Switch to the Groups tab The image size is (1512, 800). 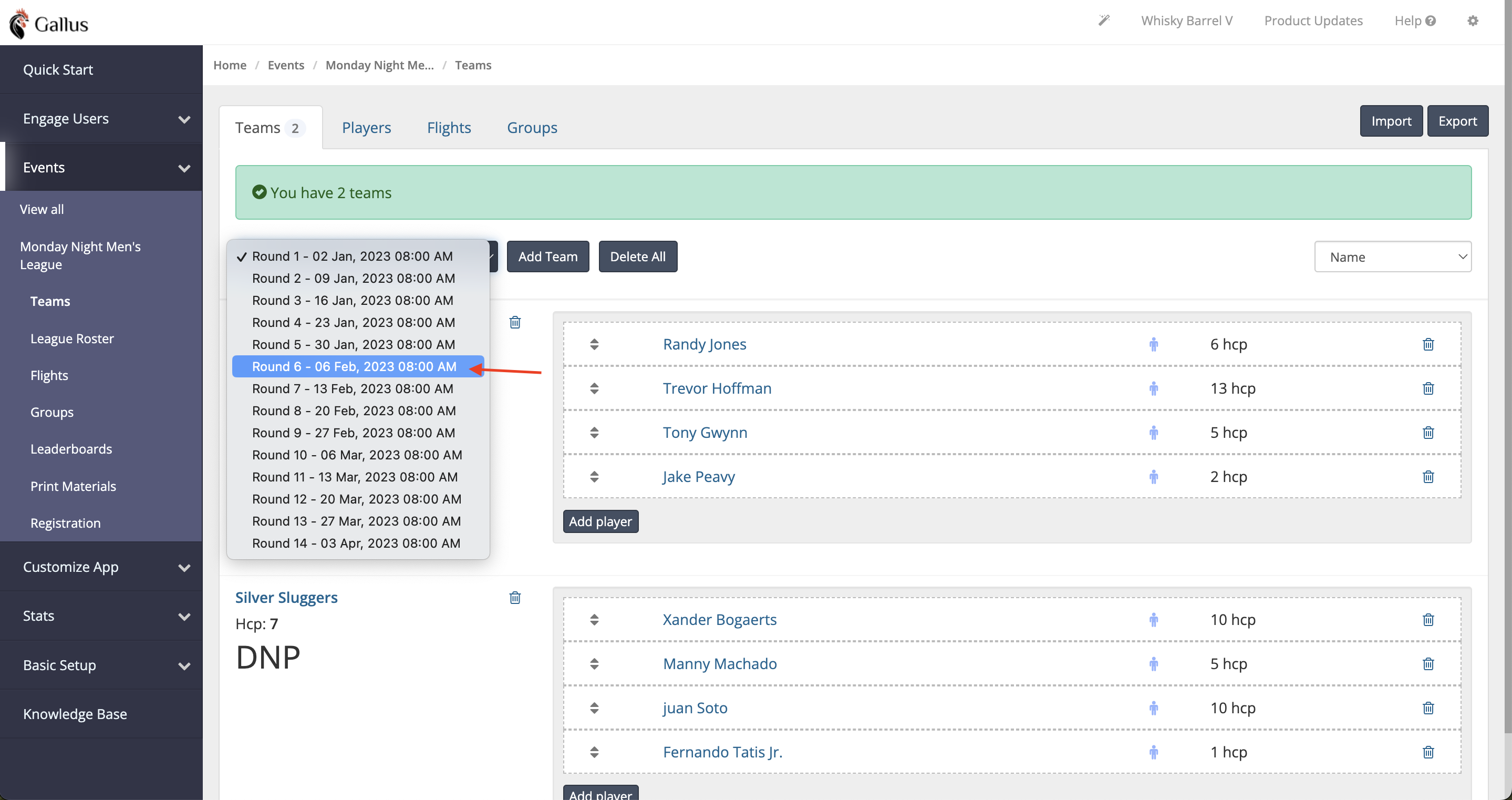coord(532,127)
